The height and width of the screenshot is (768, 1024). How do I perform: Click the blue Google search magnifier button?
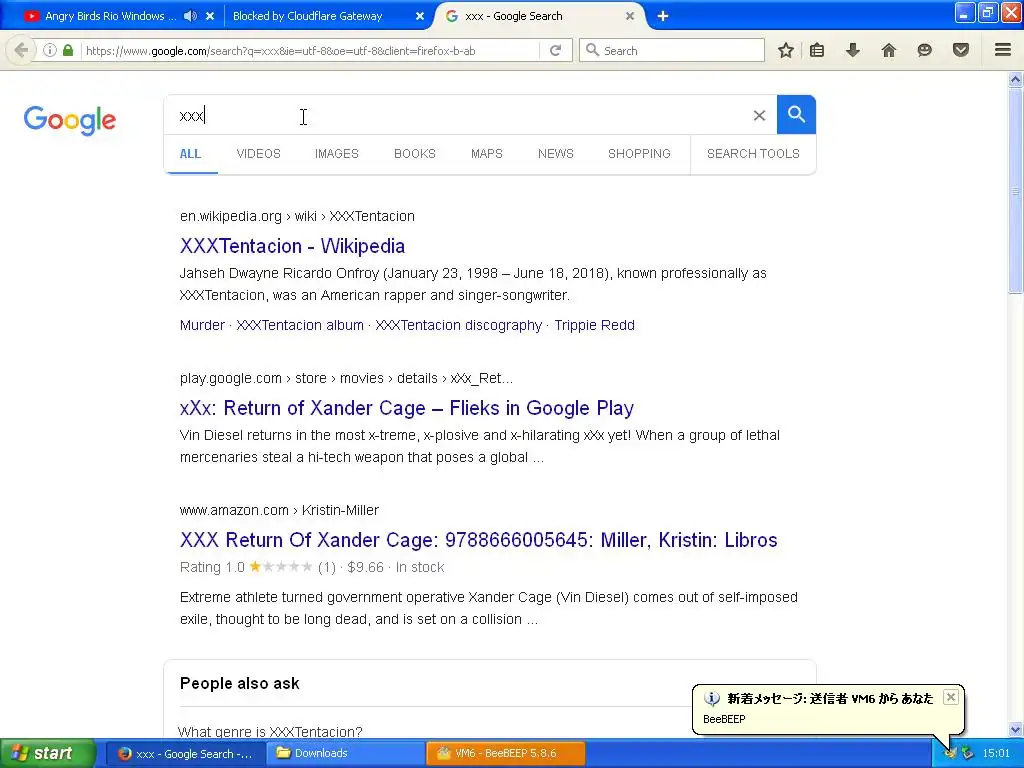796,114
